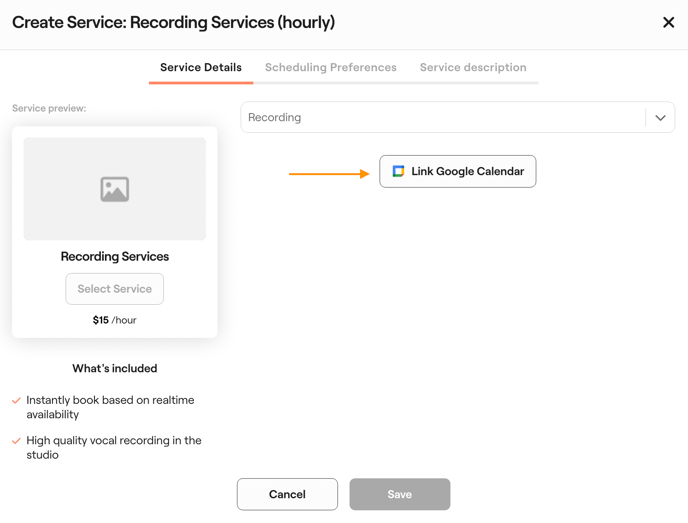This screenshot has width=688, height=523.
Task: Click the Select Service button
Action: coord(115,289)
